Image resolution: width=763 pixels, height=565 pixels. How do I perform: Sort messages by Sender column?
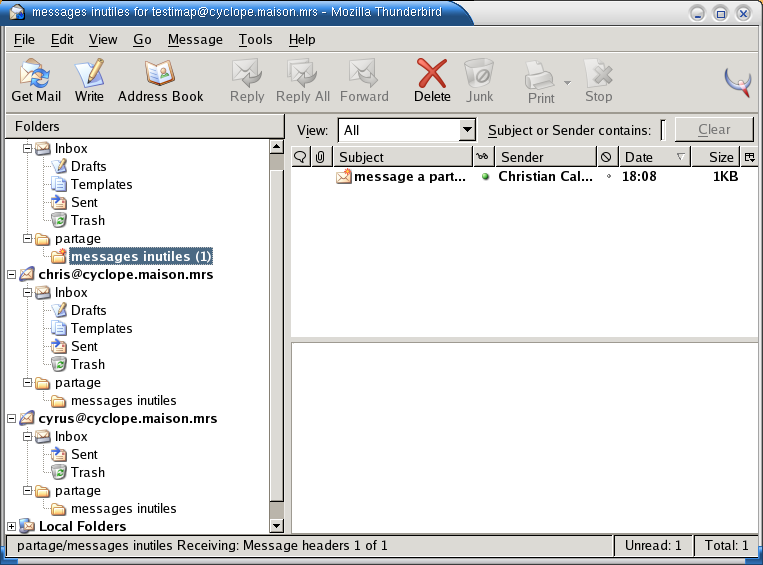[546, 157]
